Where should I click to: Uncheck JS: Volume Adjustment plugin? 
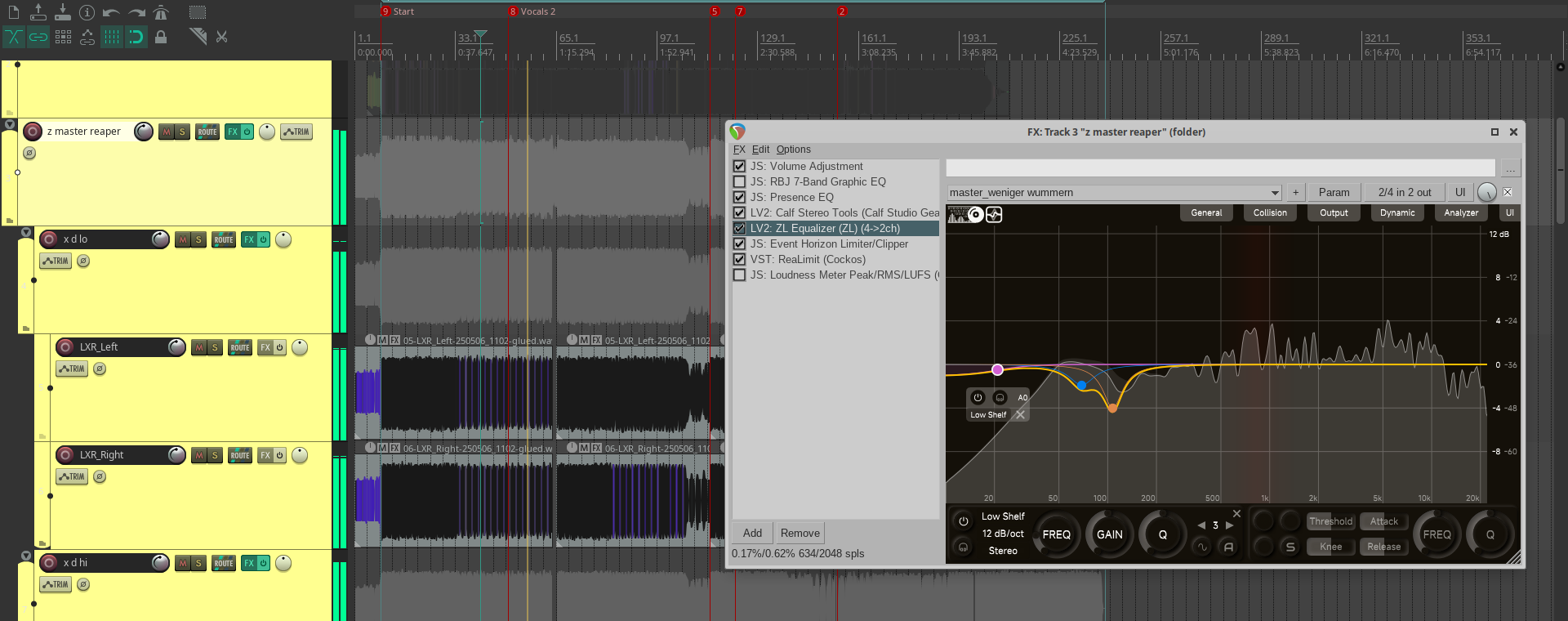tap(739, 166)
